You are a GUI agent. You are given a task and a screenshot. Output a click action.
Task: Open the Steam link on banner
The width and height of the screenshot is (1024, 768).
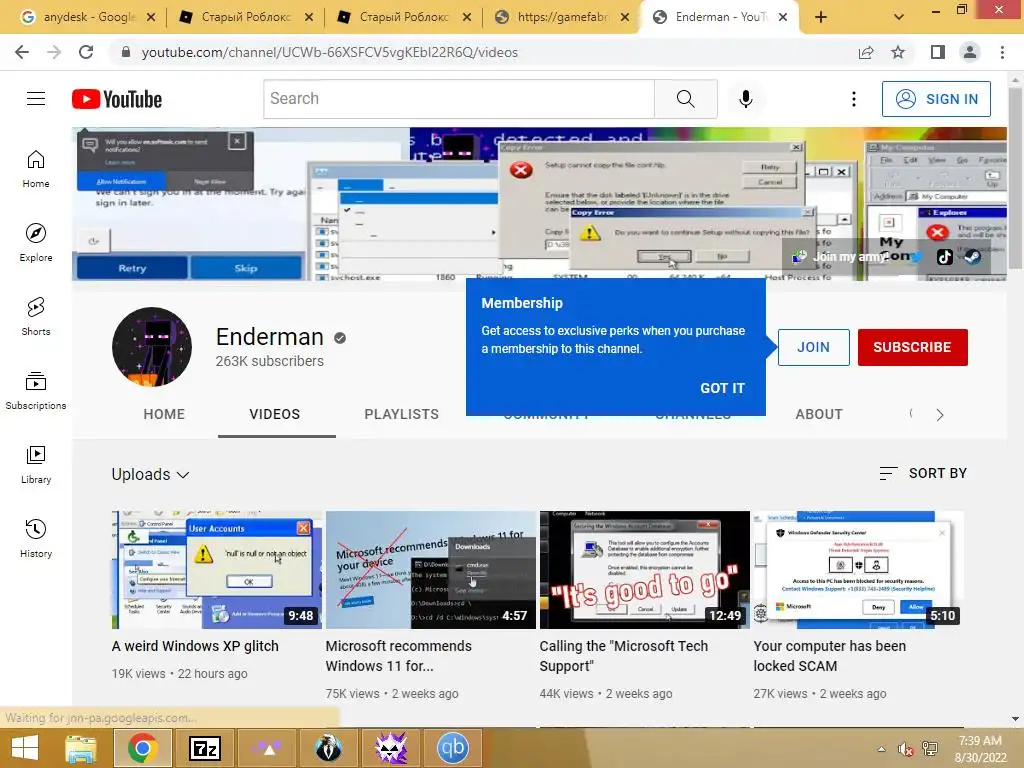pos(972,257)
